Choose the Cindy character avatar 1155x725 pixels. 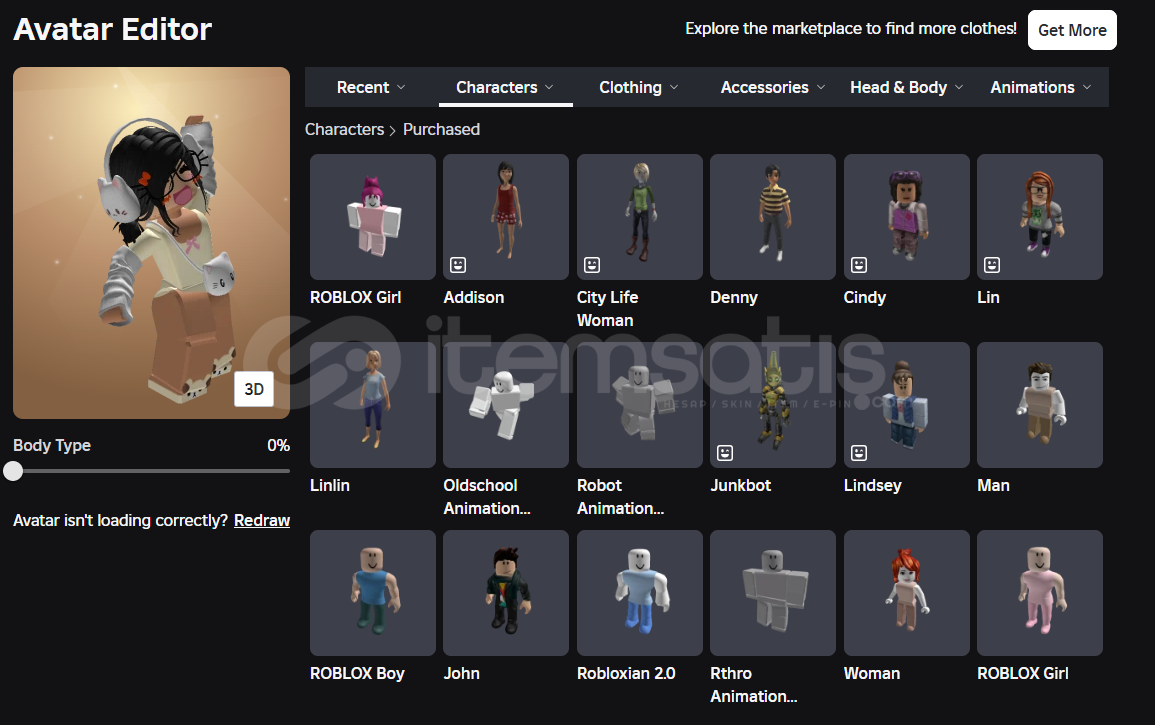(906, 217)
